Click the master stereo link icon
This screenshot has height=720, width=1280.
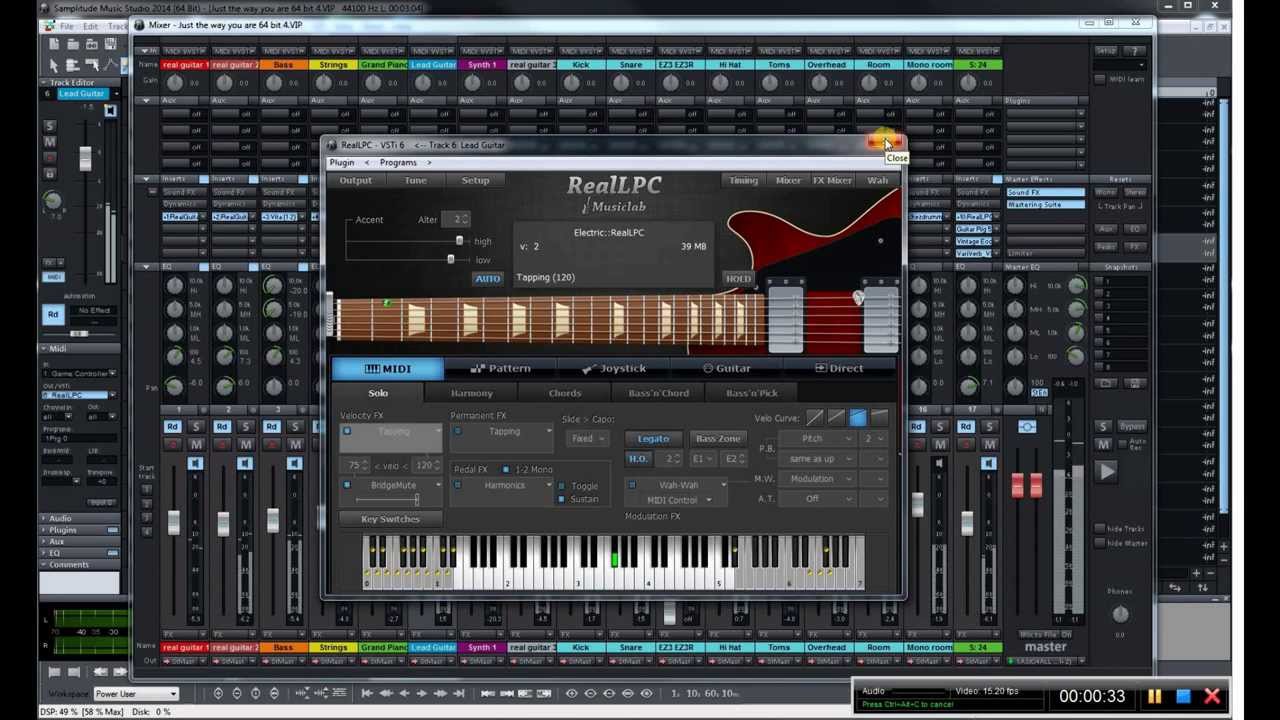pyautogui.click(x=1027, y=427)
